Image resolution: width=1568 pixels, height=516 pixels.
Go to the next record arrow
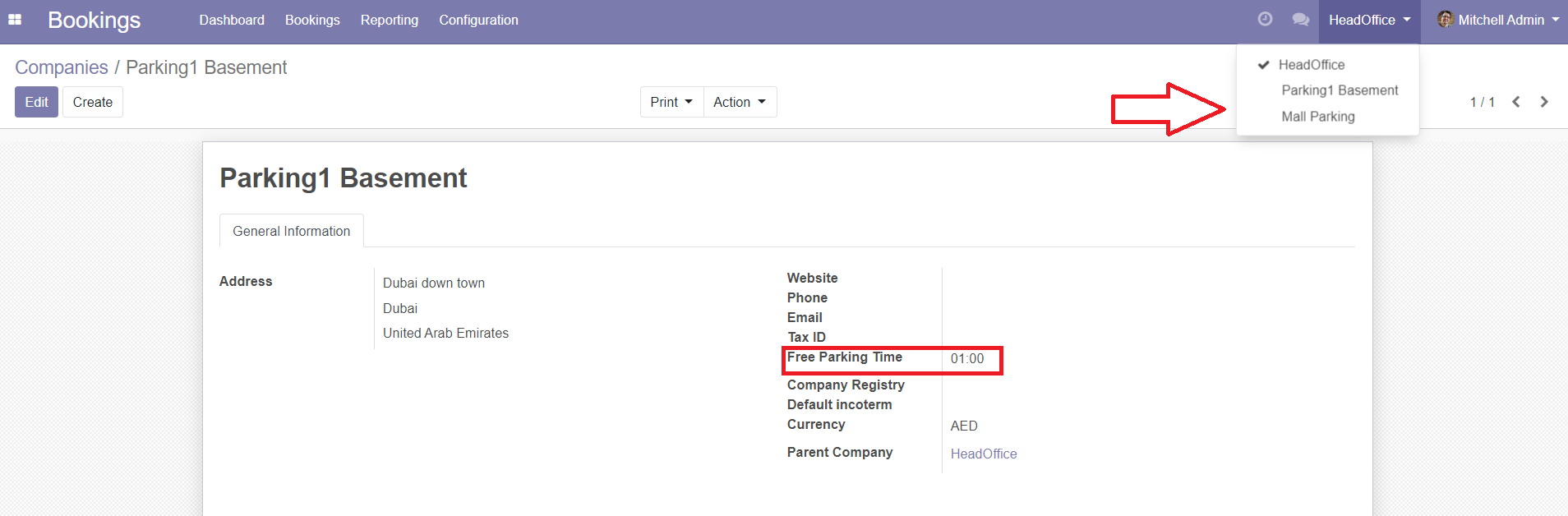point(1544,102)
